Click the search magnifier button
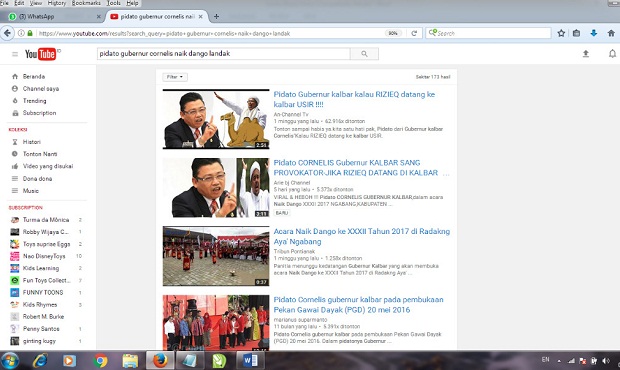 pyautogui.click(x=364, y=54)
